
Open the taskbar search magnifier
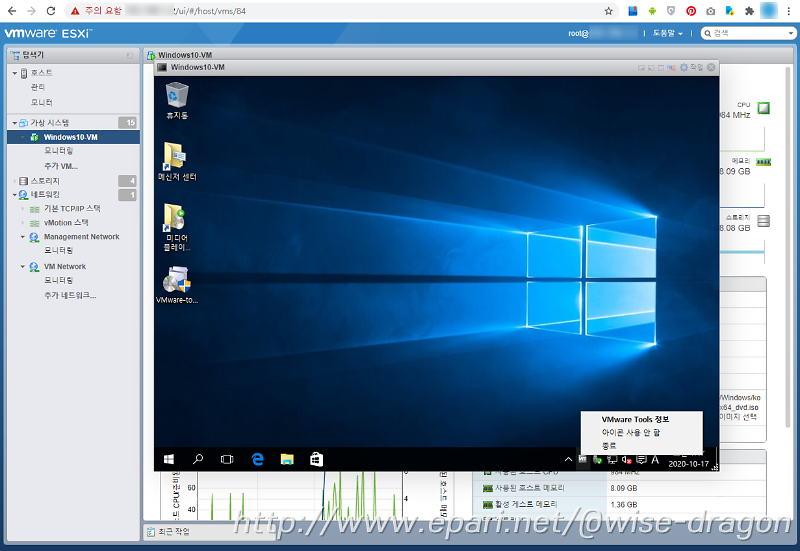coord(198,460)
